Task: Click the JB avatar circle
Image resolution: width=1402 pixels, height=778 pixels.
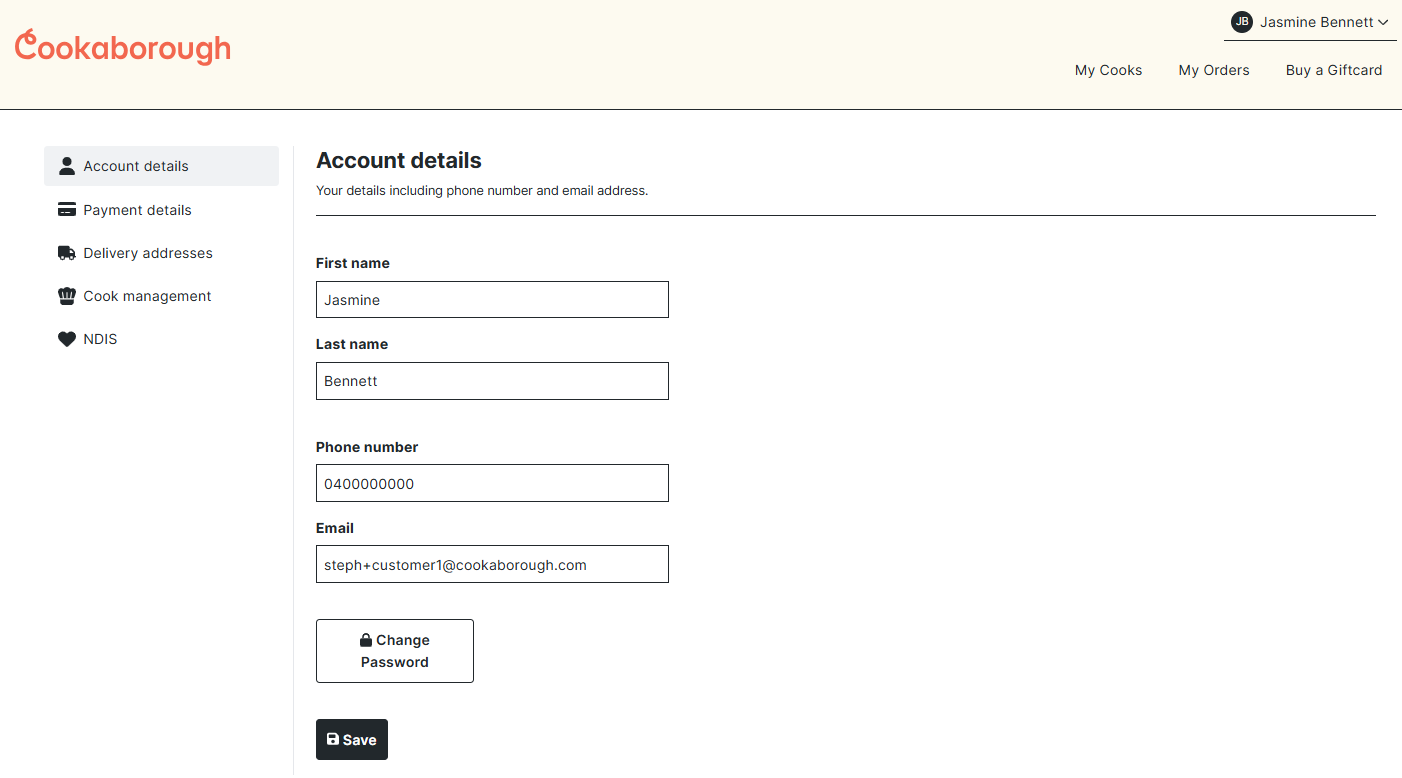Action: point(1242,22)
